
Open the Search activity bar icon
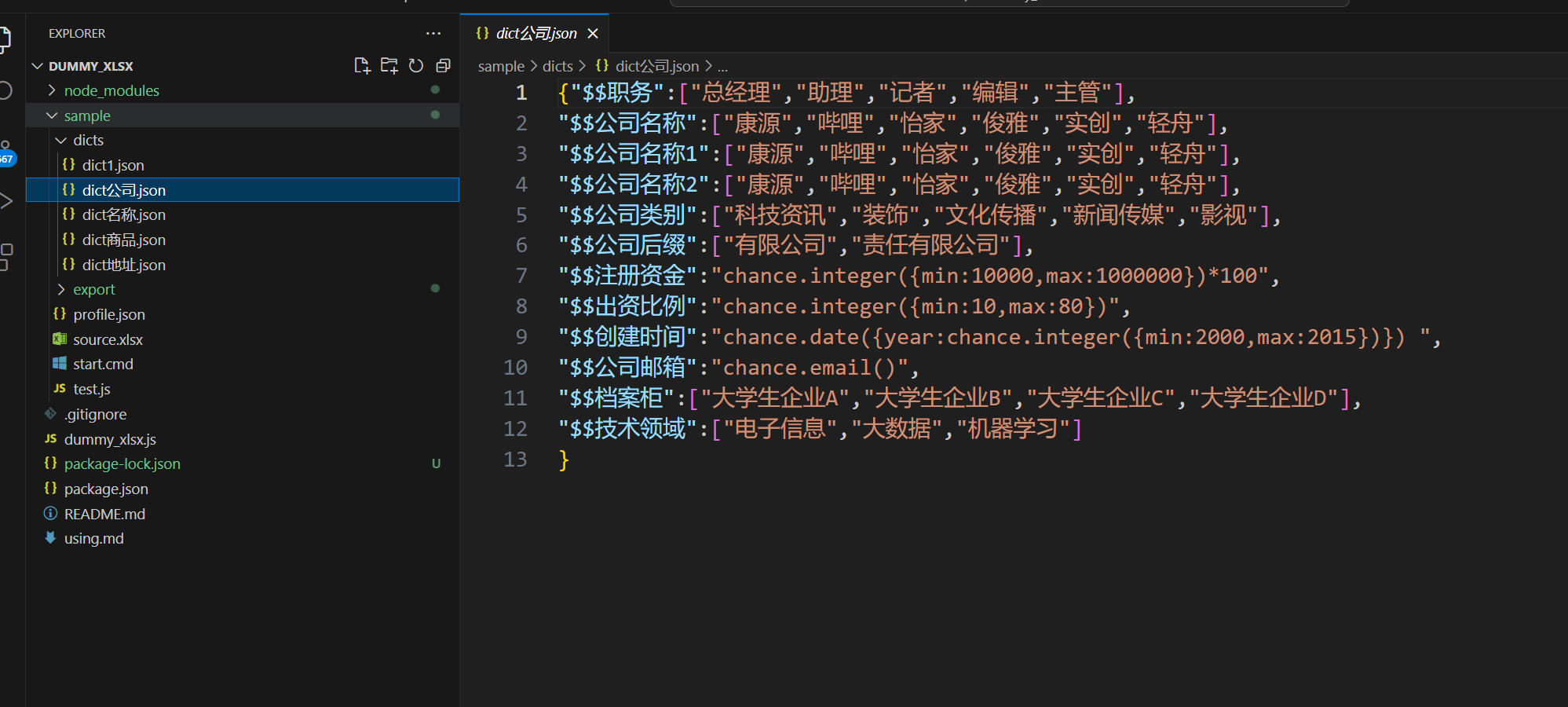[5, 90]
